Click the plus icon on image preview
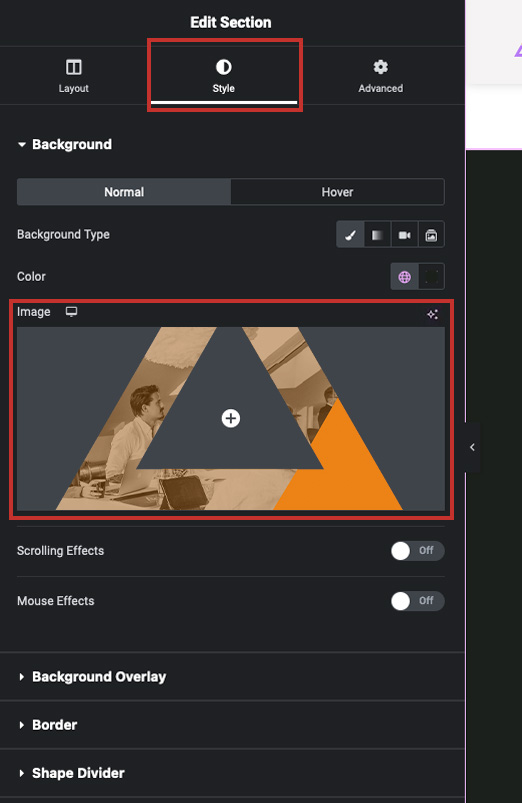The width and height of the screenshot is (522, 803). [x=231, y=418]
